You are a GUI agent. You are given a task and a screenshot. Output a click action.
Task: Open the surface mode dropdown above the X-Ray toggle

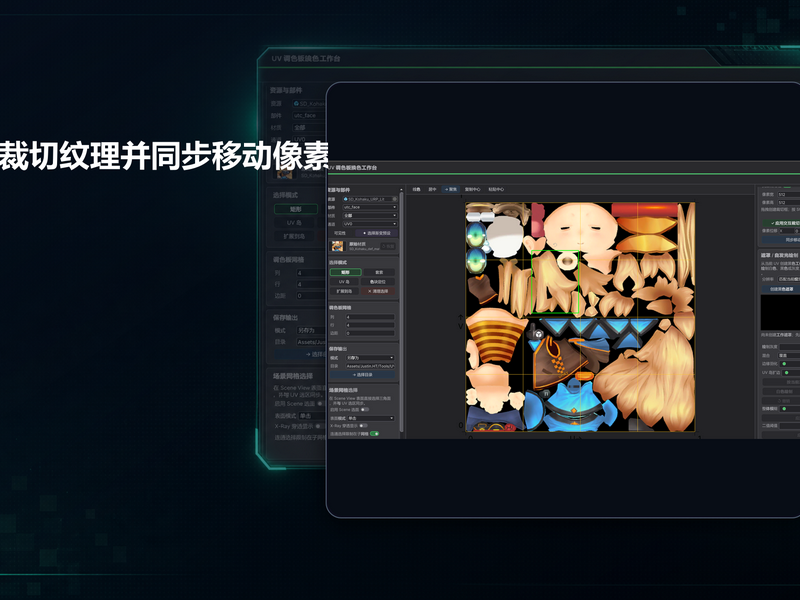tap(371, 418)
